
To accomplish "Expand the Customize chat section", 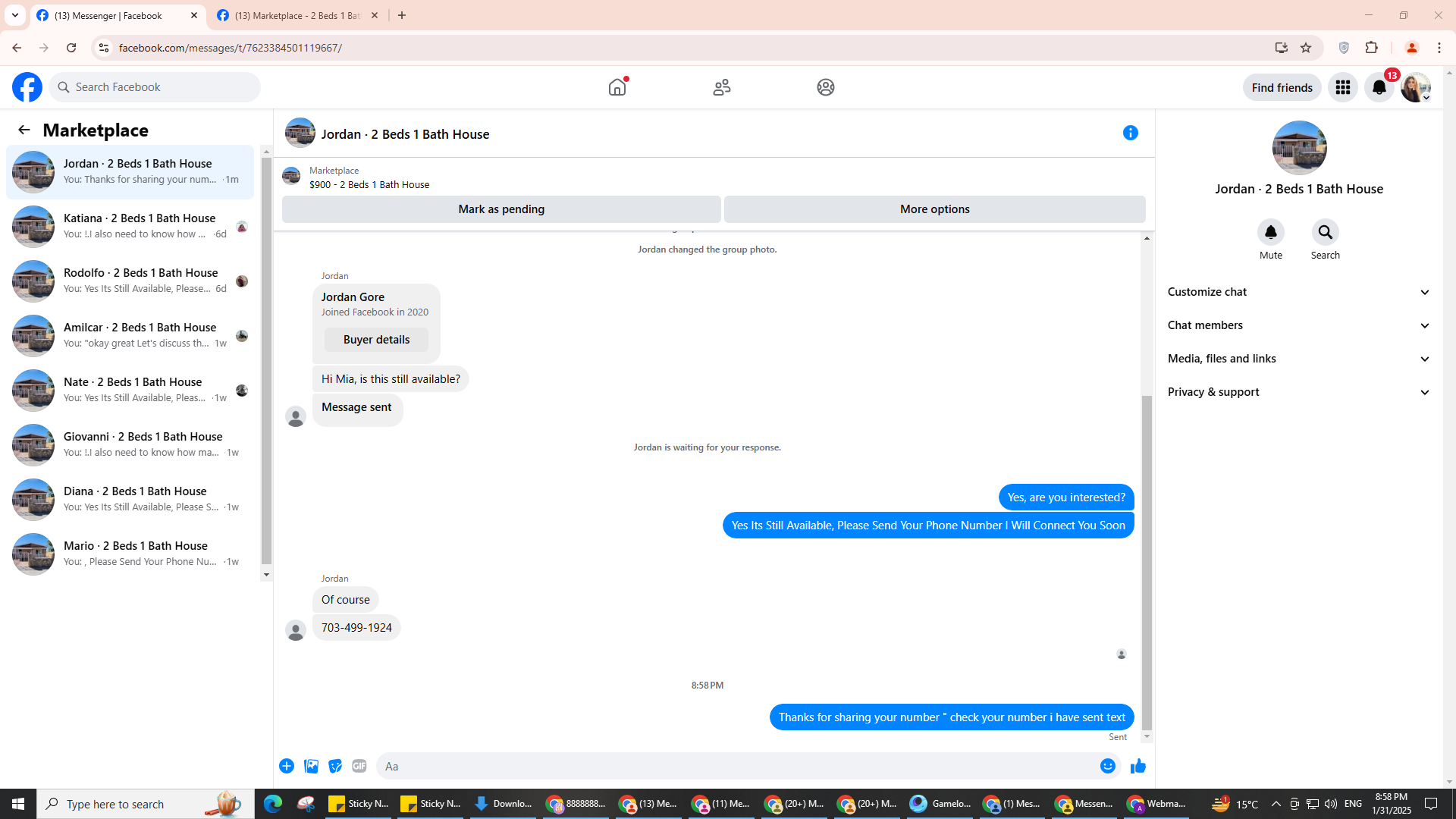I will tap(1299, 292).
